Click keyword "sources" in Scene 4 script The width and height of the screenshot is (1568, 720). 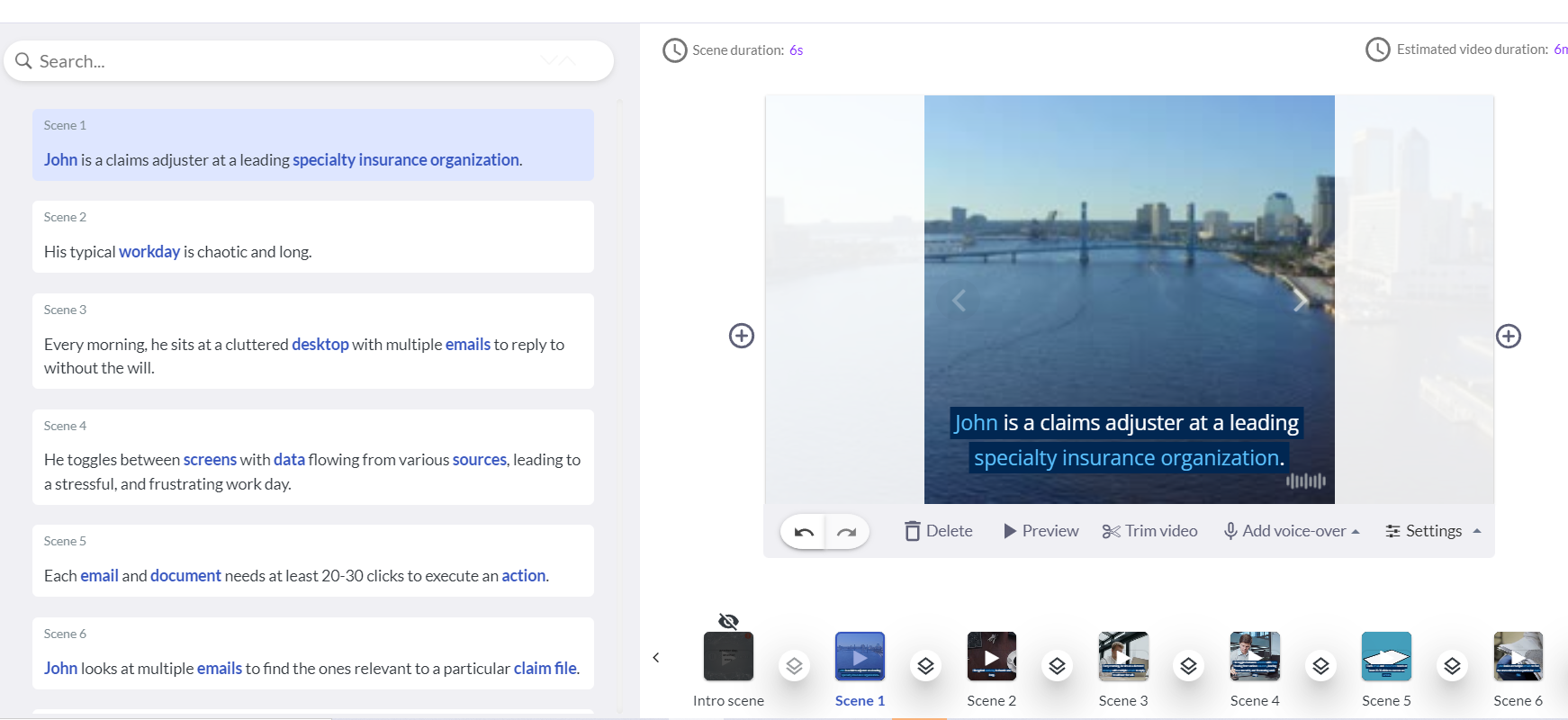[x=480, y=460]
